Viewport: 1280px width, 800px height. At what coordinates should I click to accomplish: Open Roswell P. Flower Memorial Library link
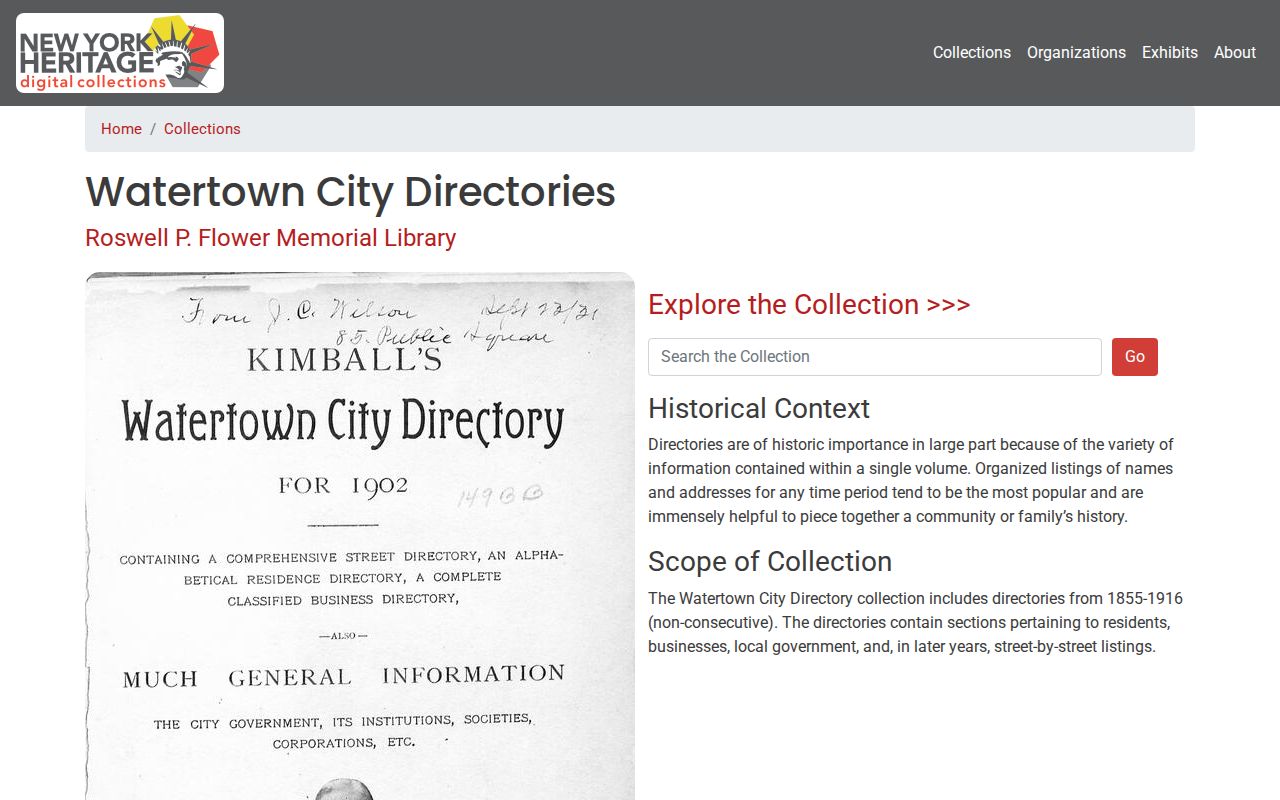[x=270, y=238]
